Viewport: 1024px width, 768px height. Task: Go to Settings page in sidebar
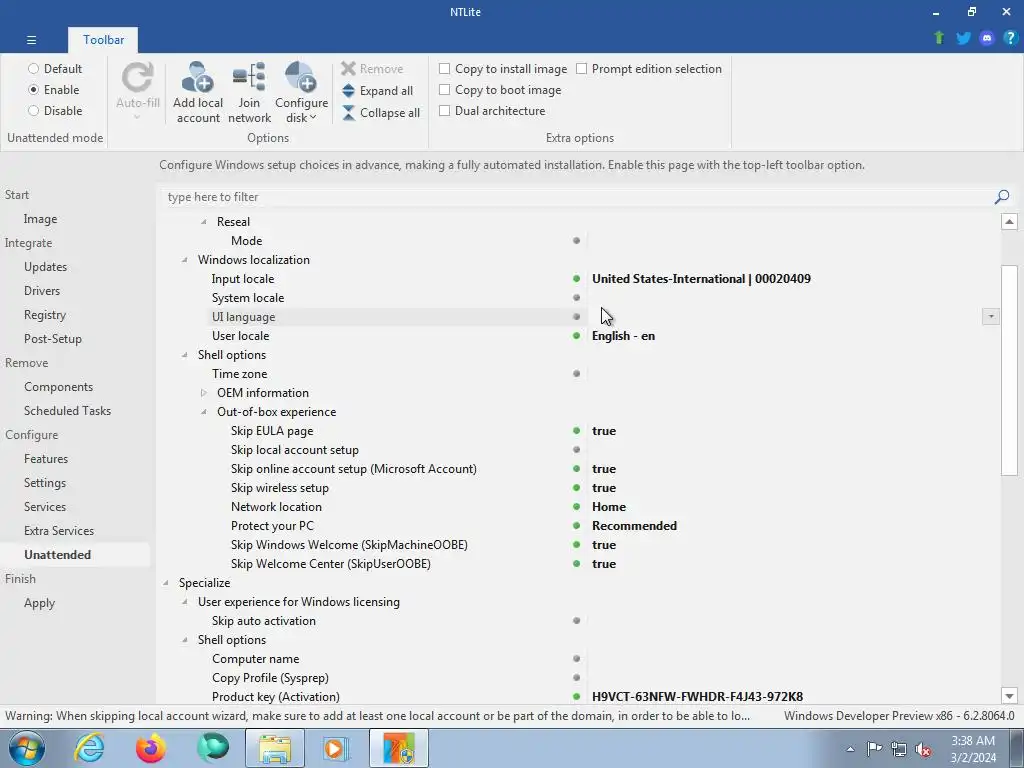point(45,483)
